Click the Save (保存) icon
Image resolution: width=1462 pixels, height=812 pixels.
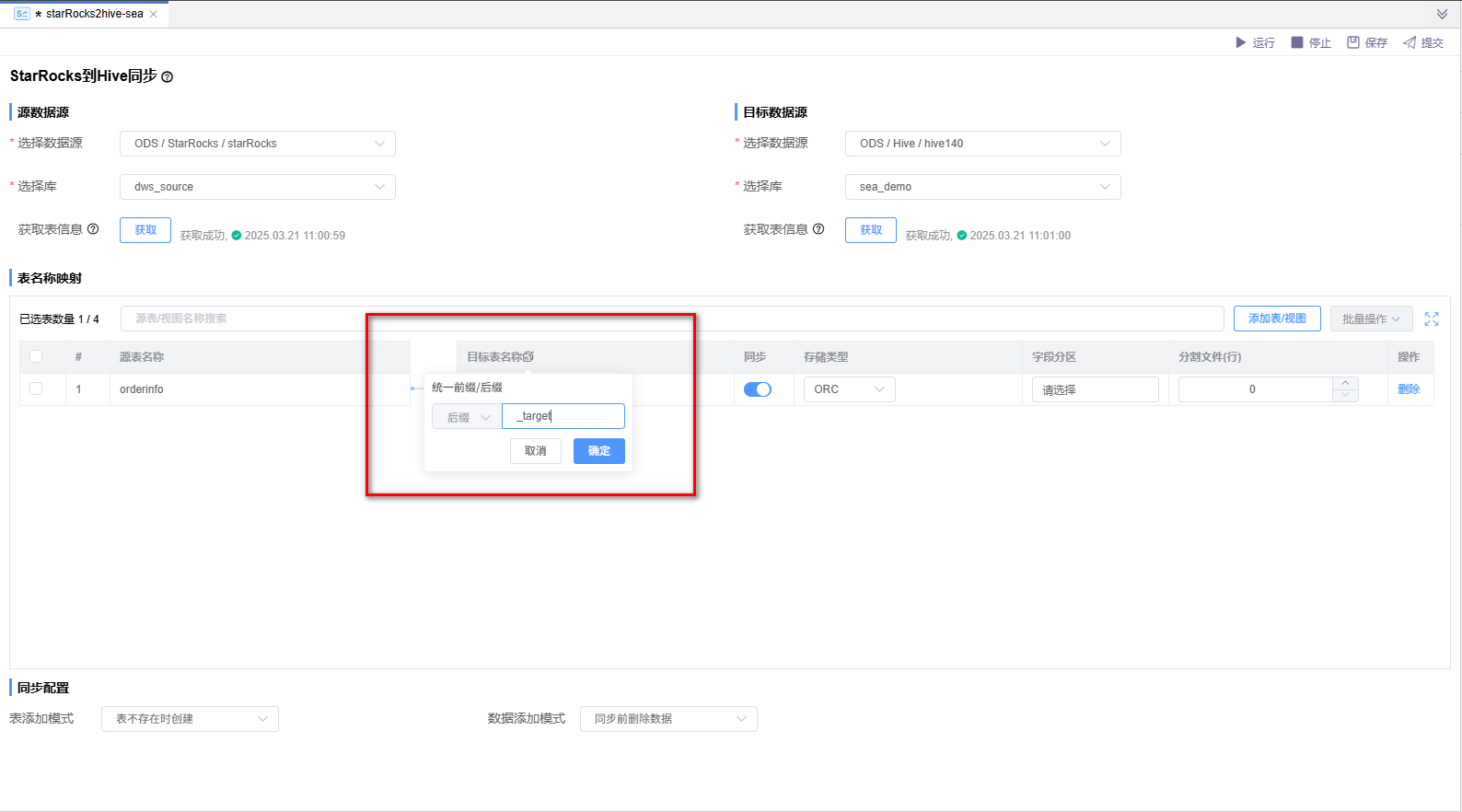click(x=1352, y=42)
